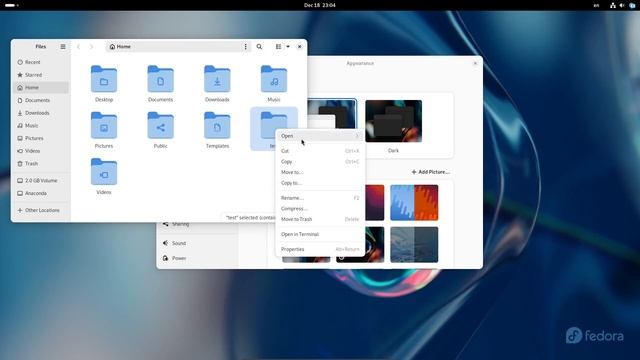Select the Downloads folder icon

pos(217,79)
